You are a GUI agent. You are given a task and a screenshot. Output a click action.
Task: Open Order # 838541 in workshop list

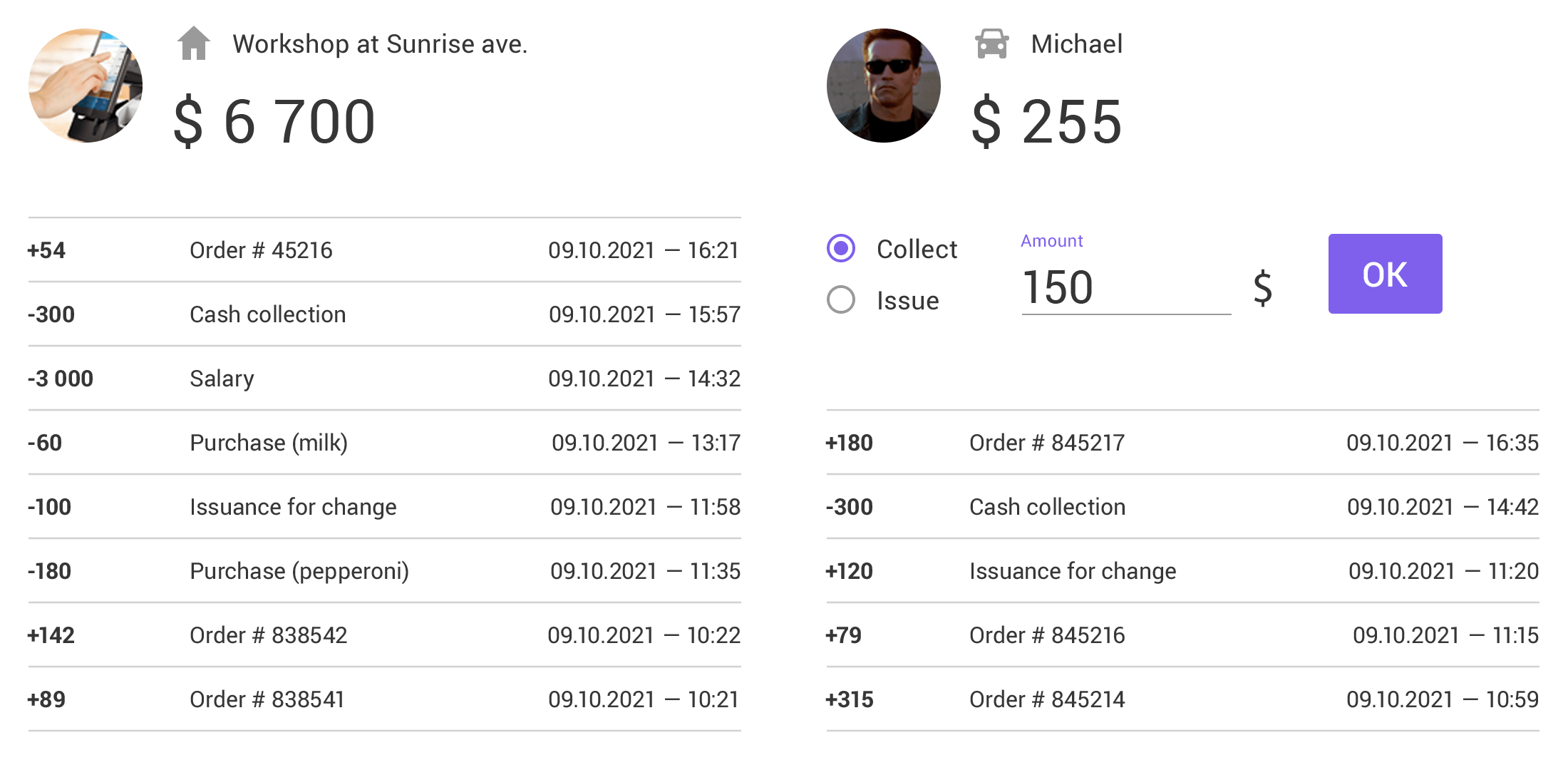267,699
